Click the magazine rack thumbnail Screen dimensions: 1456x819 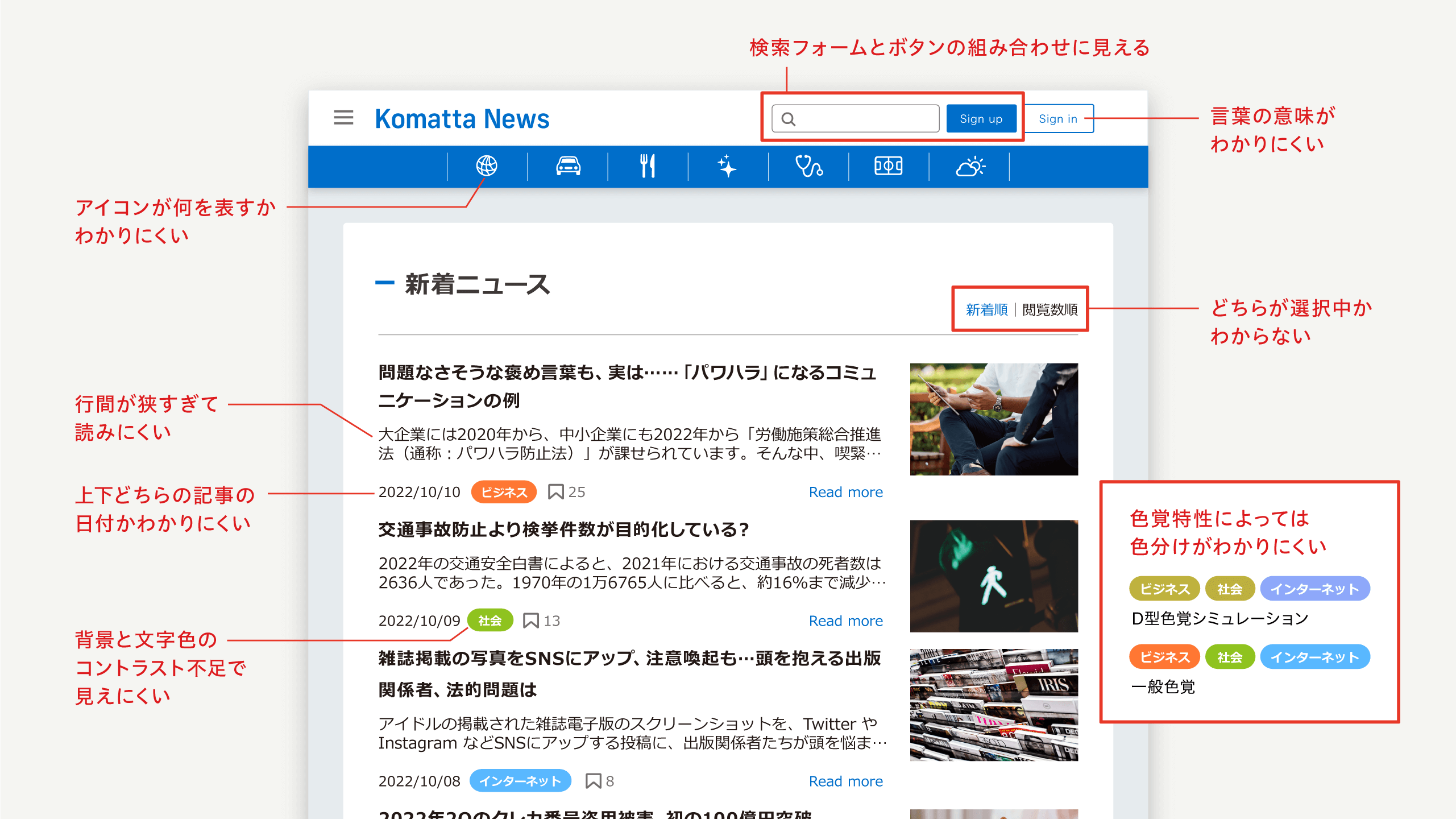coord(993,705)
